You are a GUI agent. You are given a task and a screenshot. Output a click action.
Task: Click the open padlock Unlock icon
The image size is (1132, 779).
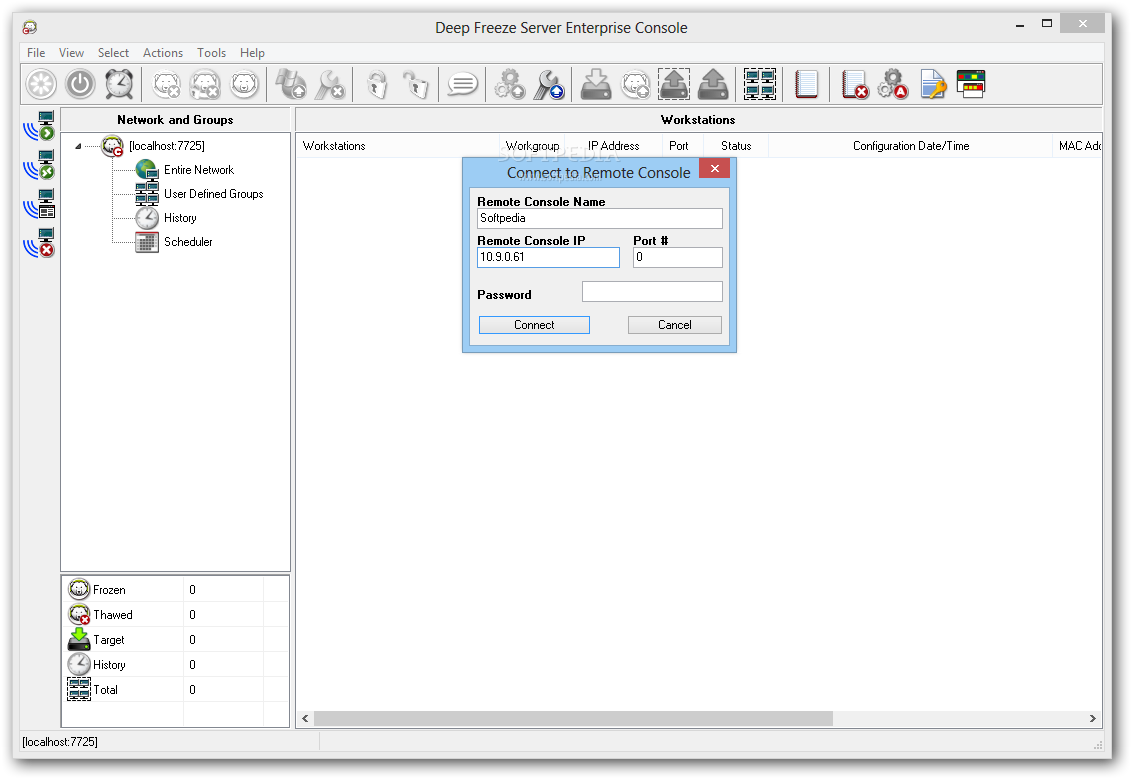(416, 84)
